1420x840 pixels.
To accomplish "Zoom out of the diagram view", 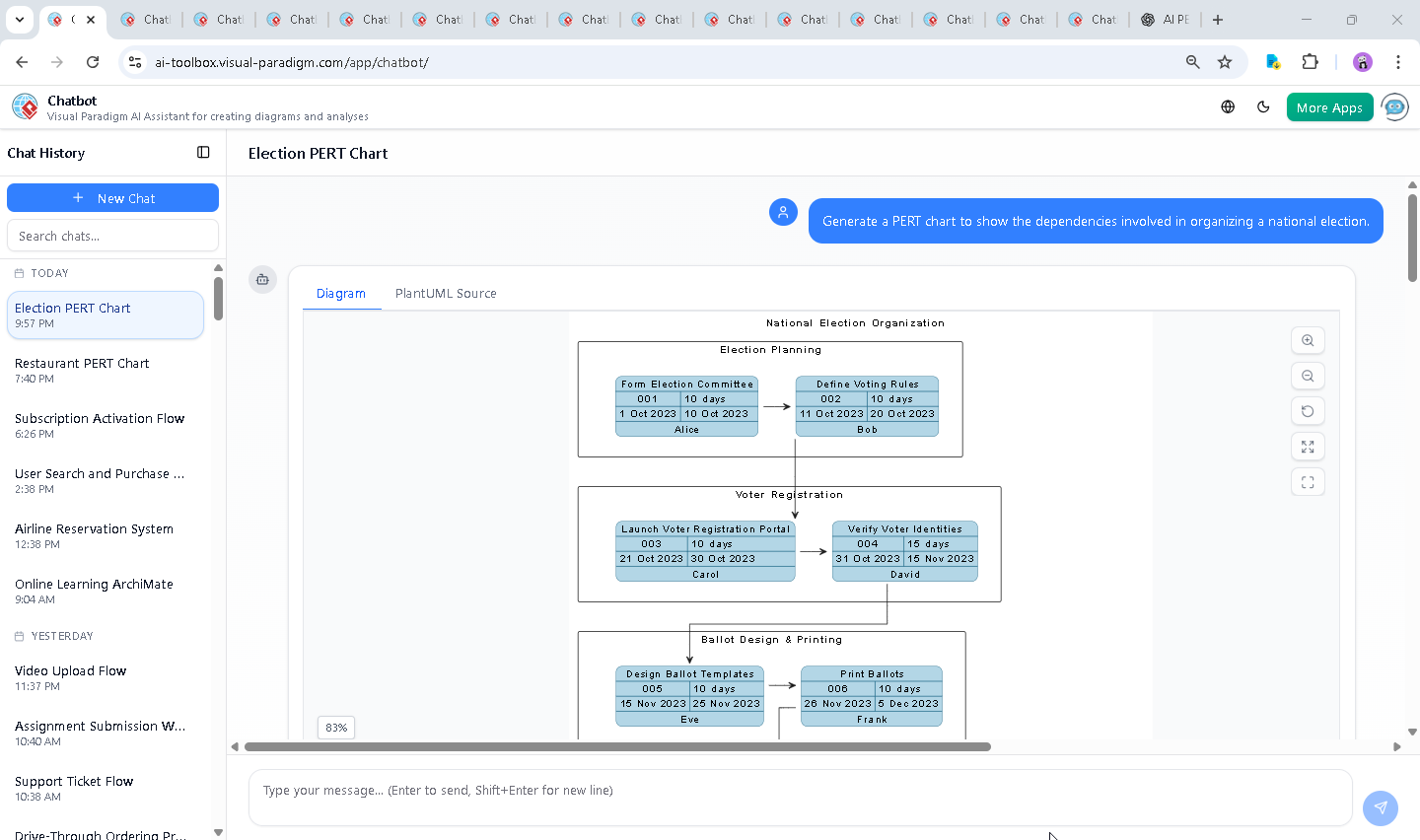I will (x=1308, y=376).
